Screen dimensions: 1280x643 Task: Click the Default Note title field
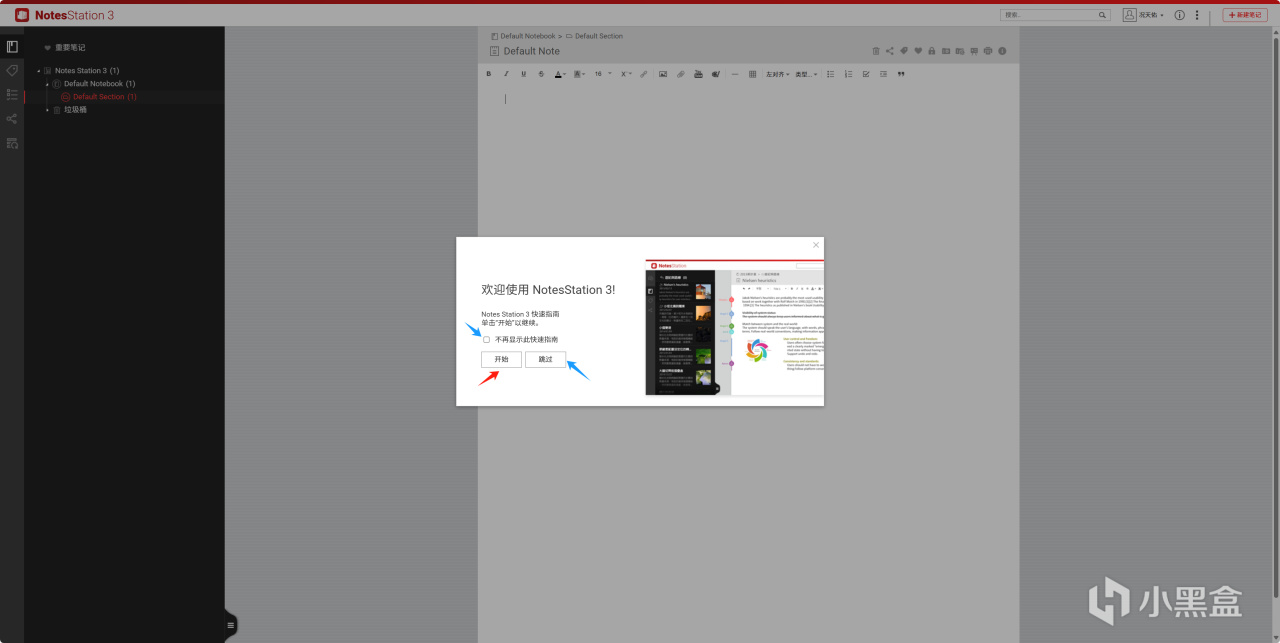pyautogui.click(x=532, y=51)
